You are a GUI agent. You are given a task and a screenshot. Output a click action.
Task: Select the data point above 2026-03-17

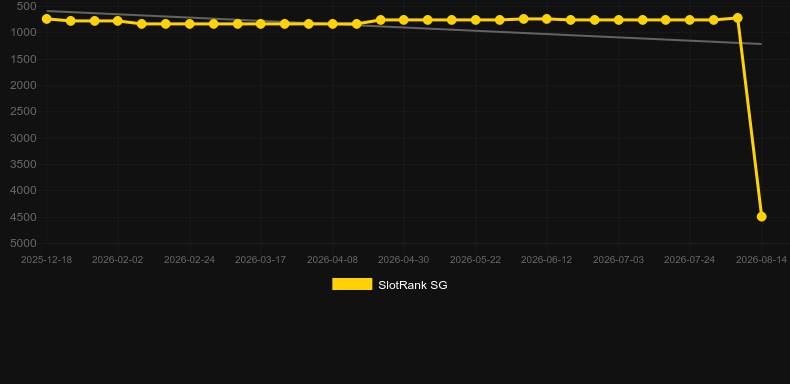click(x=260, y=24)
